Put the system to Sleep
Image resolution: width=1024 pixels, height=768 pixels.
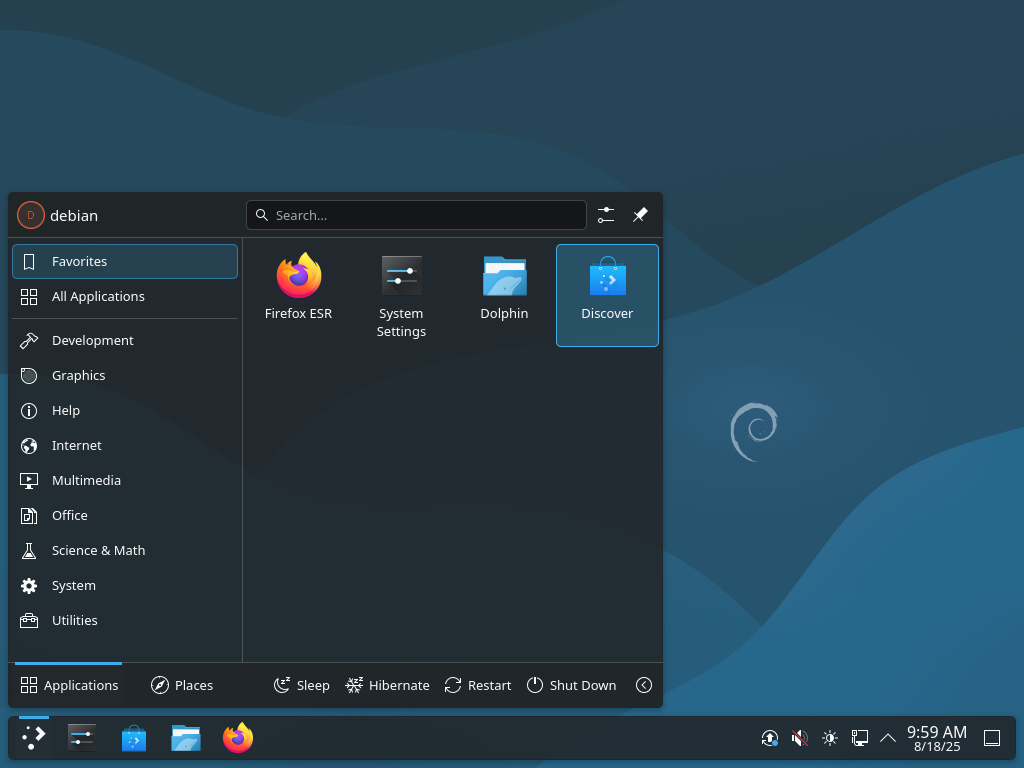302,685
